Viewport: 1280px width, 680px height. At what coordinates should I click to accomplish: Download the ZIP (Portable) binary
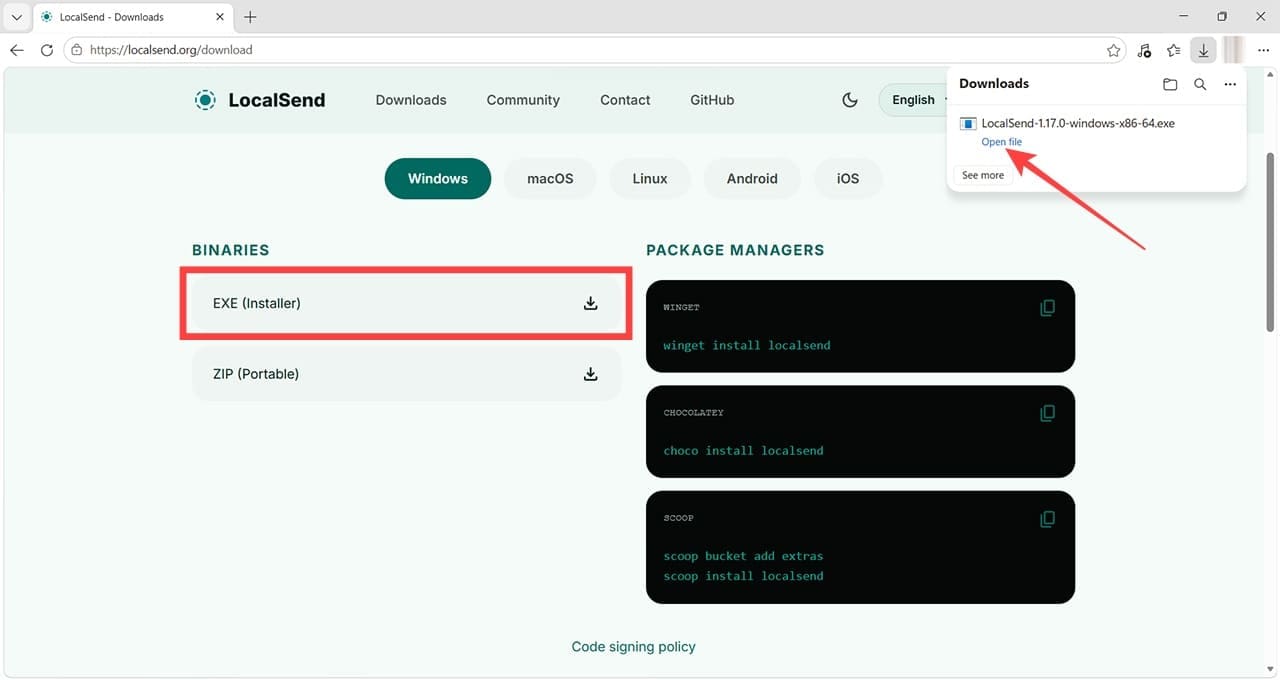tap(406, 374)
